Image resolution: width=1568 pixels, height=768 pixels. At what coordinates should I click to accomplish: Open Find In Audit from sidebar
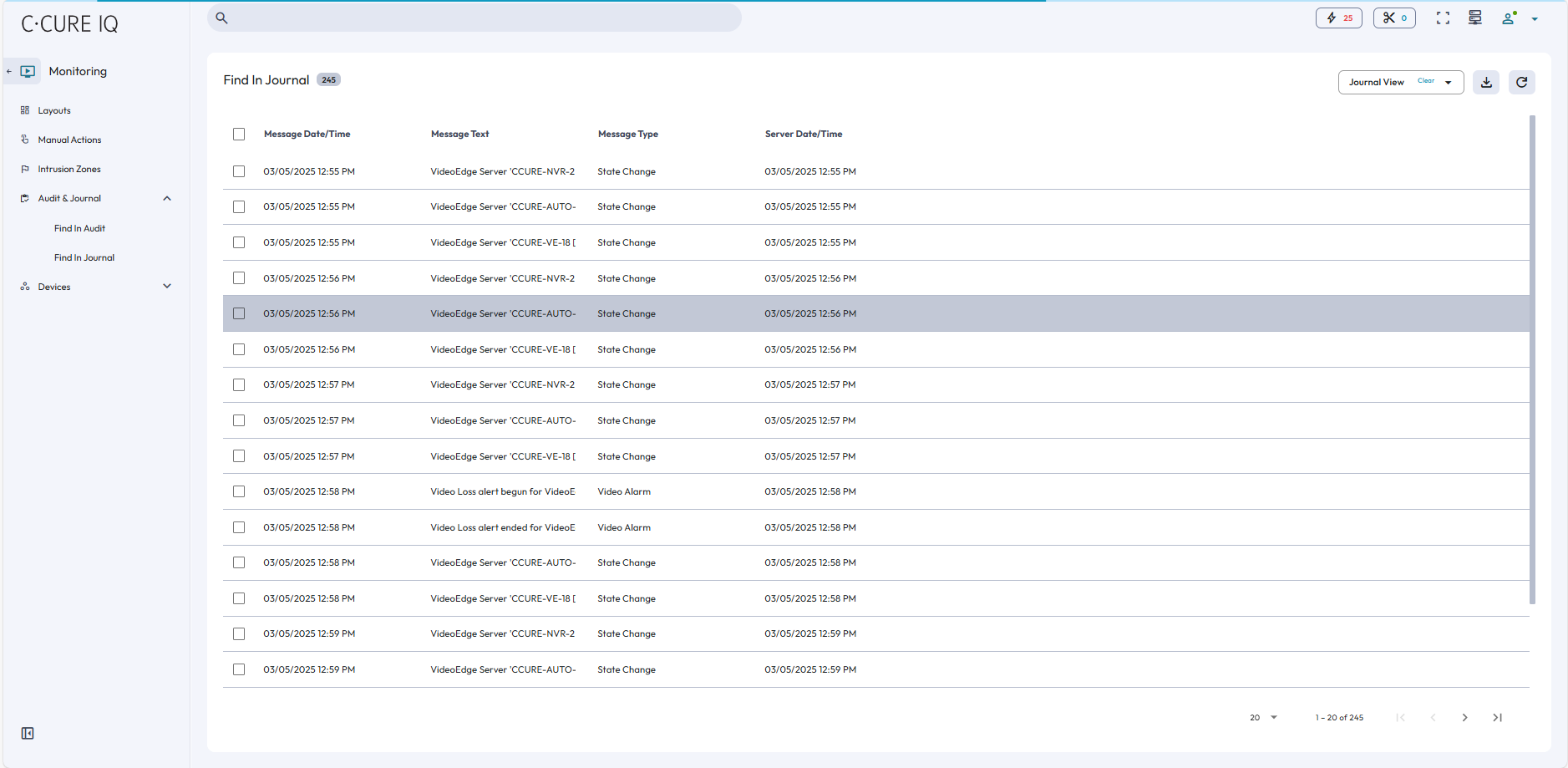click(x=79, y=228)
